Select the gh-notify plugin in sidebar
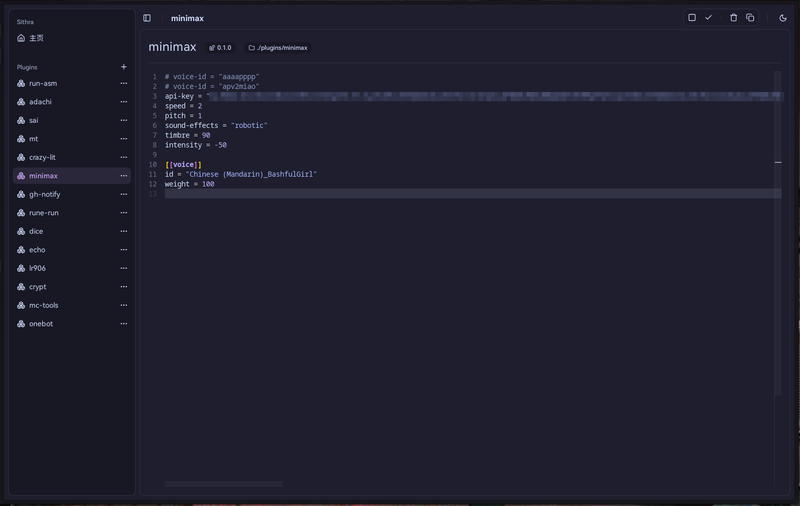Screen dimensions: 800x506 click(44, 195)
